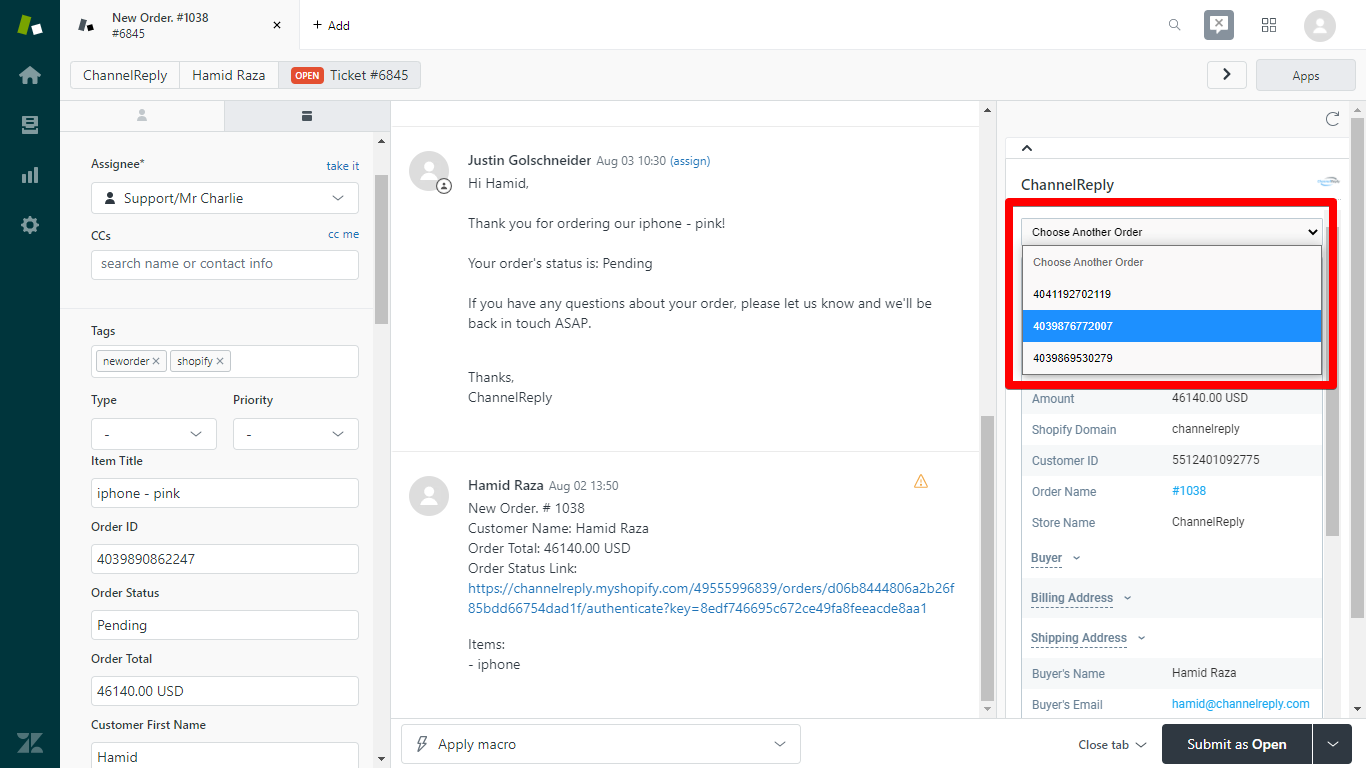The height and width of the screenshot is (768, 1366).
Task: Click hamid@channelreply.com email link
Action: (x=1241, y=704)
